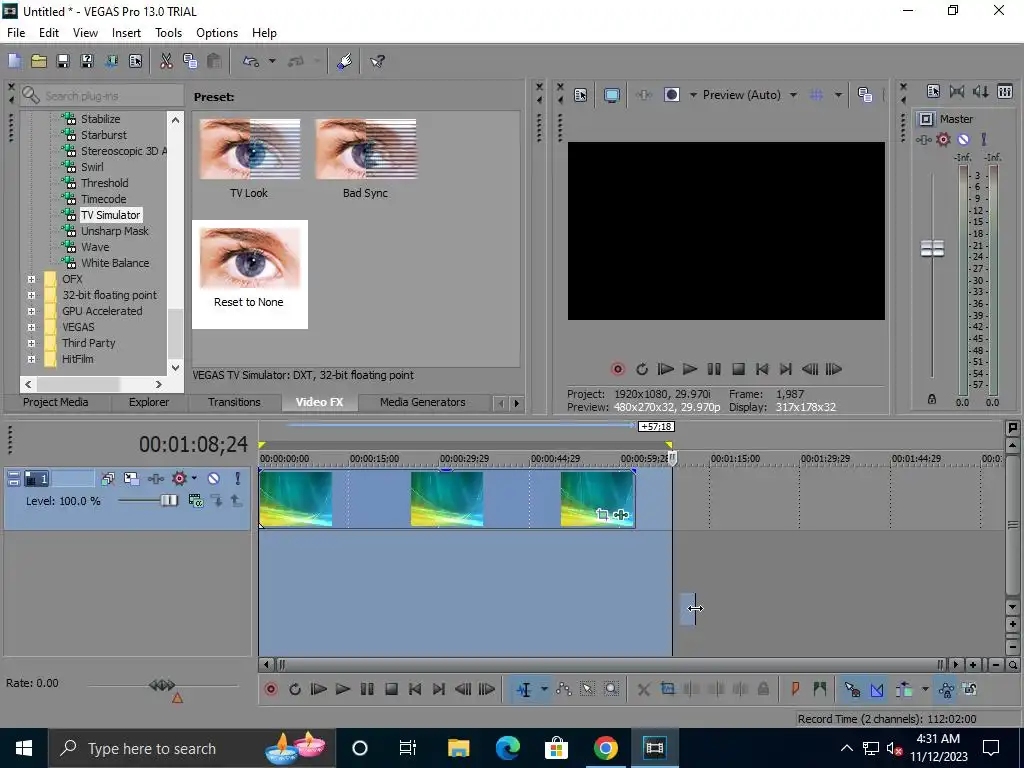1024x768 pixels.
Task: Solo video track 1
Action: pos(238,479)
